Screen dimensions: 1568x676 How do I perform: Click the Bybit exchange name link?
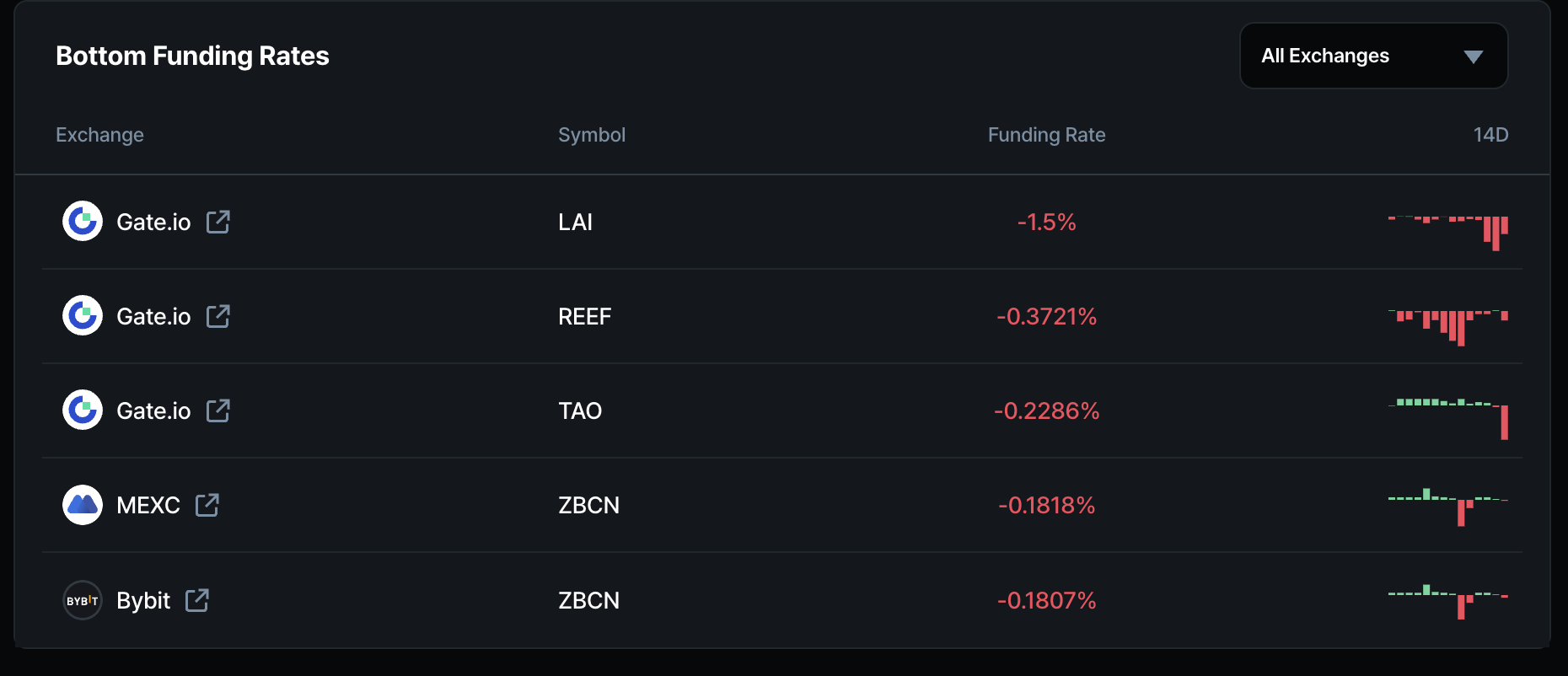(143, 600)
